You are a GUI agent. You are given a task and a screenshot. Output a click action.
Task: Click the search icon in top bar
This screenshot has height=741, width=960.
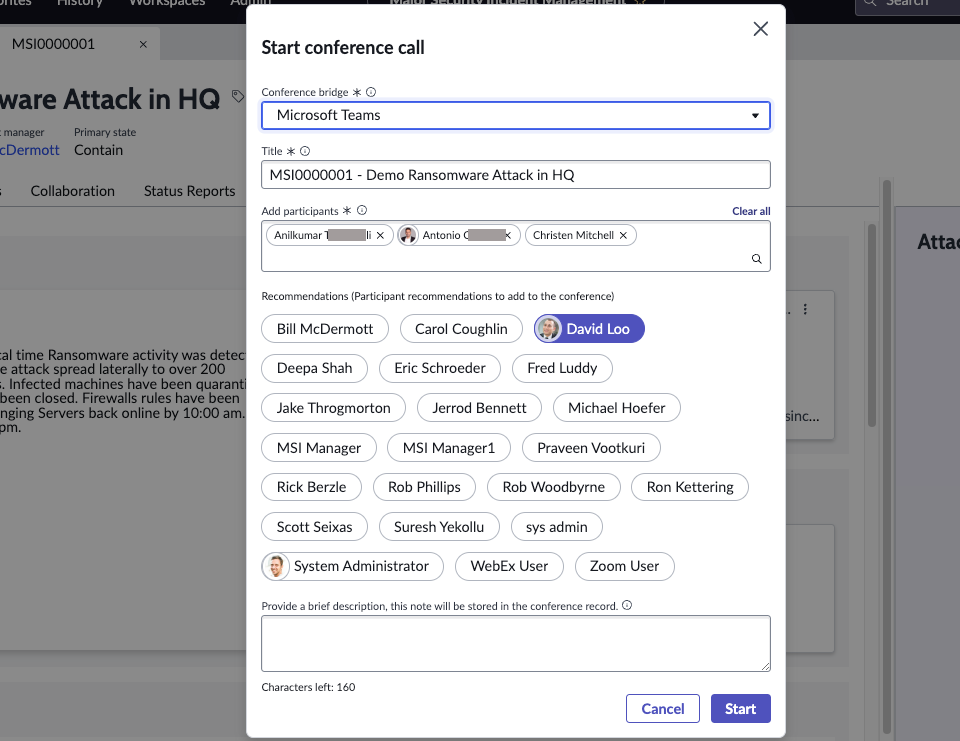coord(870,3)
